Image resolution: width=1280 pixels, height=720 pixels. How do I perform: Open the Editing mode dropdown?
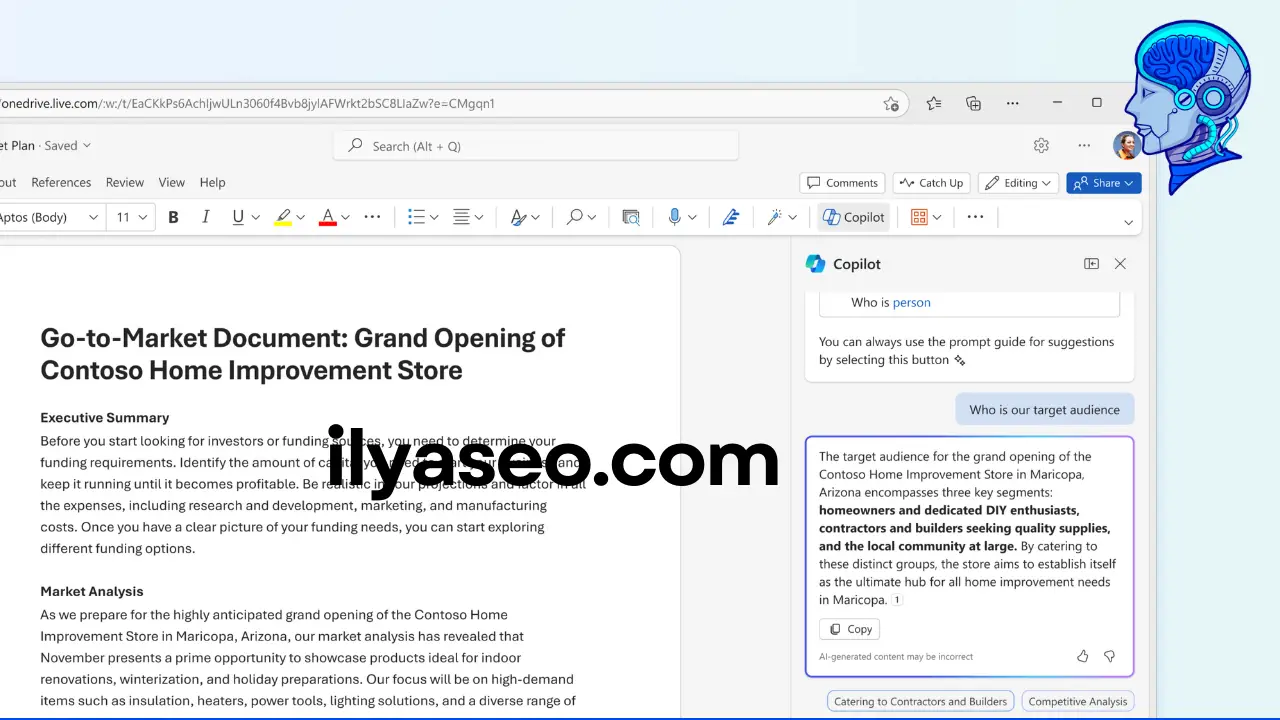pos(1019,183)
